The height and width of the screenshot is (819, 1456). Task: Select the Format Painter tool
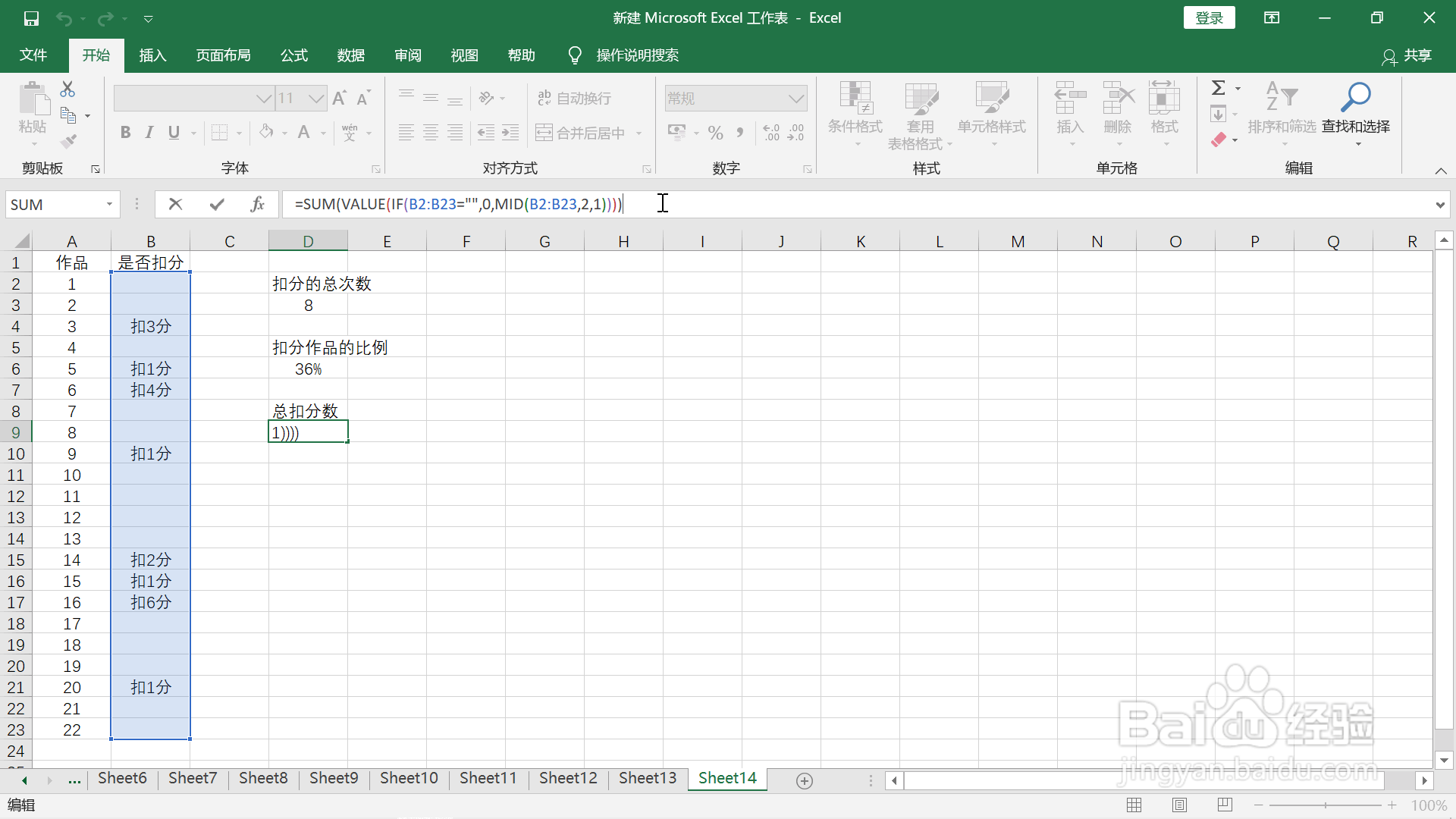pos(67,140)
